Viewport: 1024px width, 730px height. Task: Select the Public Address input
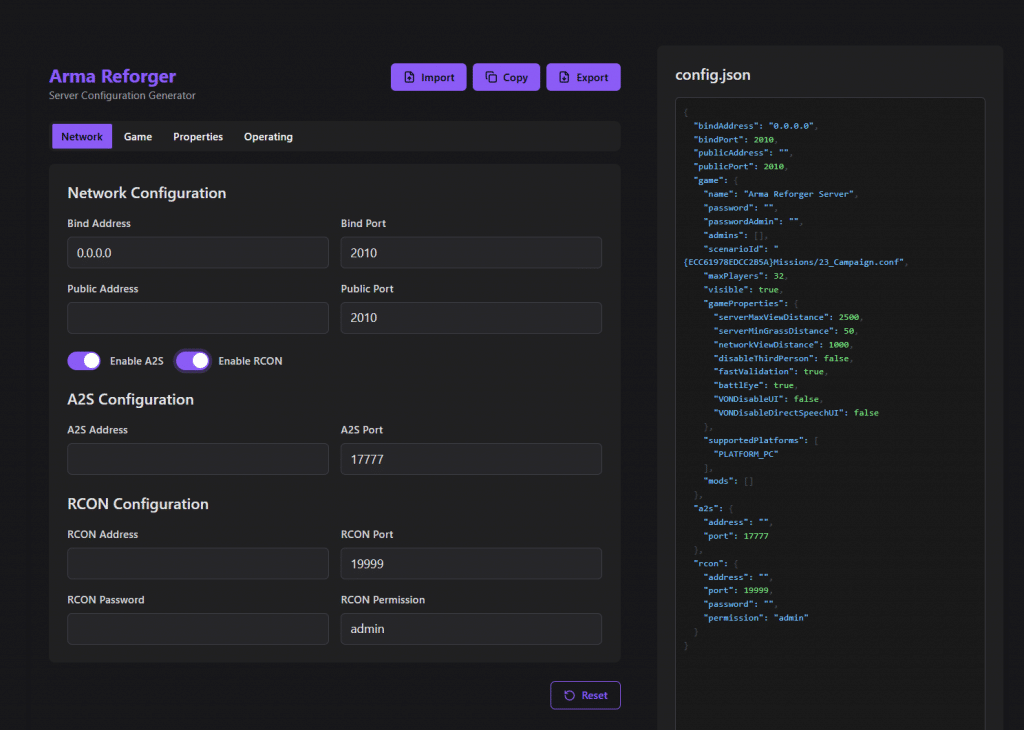point(197,317)
